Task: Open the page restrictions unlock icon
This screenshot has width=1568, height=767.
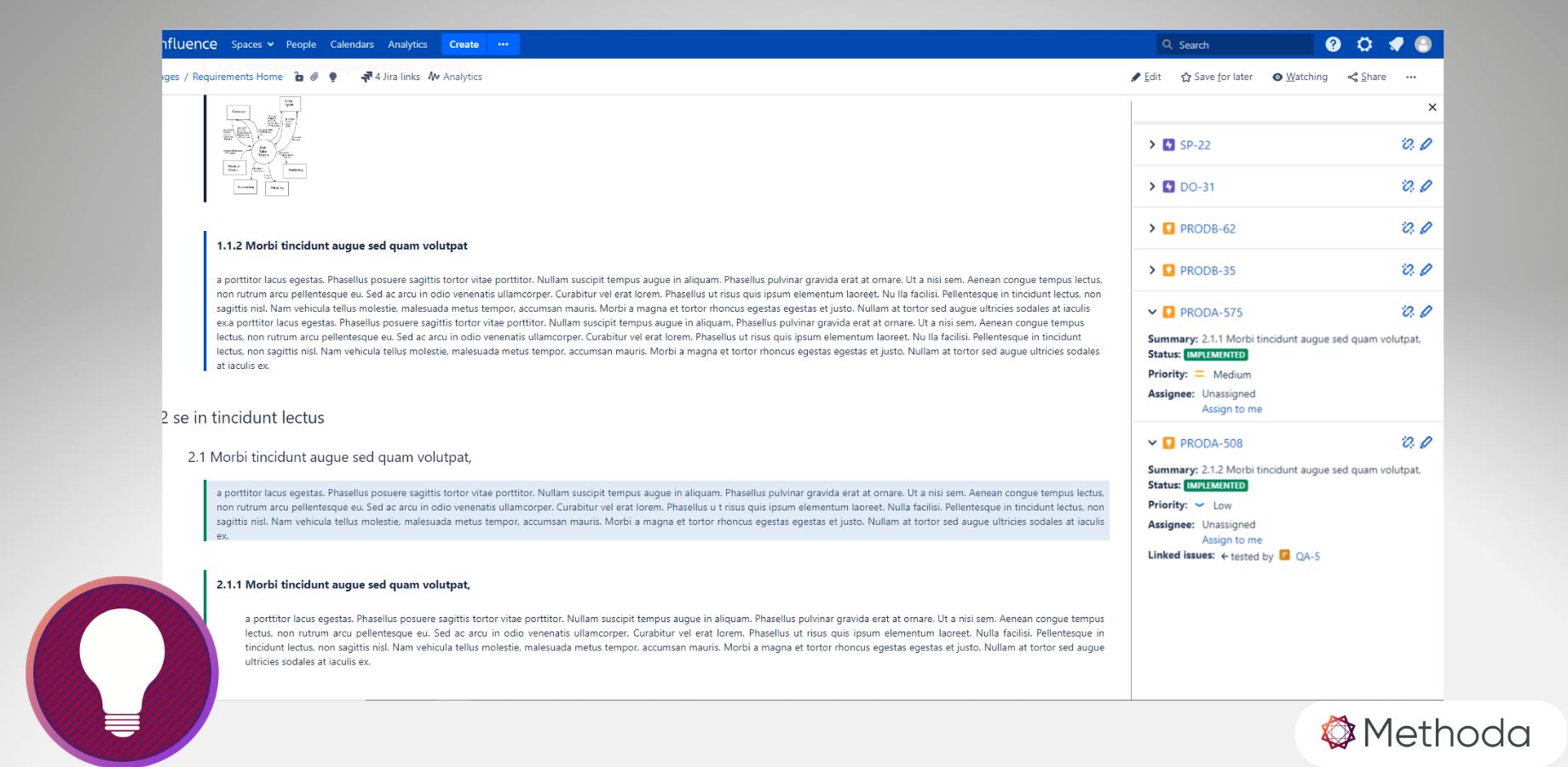Action: 299,77
